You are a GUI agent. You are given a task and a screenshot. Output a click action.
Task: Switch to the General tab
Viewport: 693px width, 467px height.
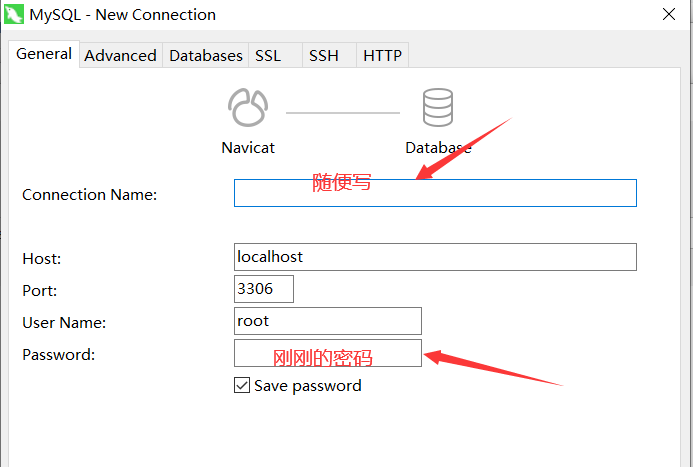click(x=44, y=54)
